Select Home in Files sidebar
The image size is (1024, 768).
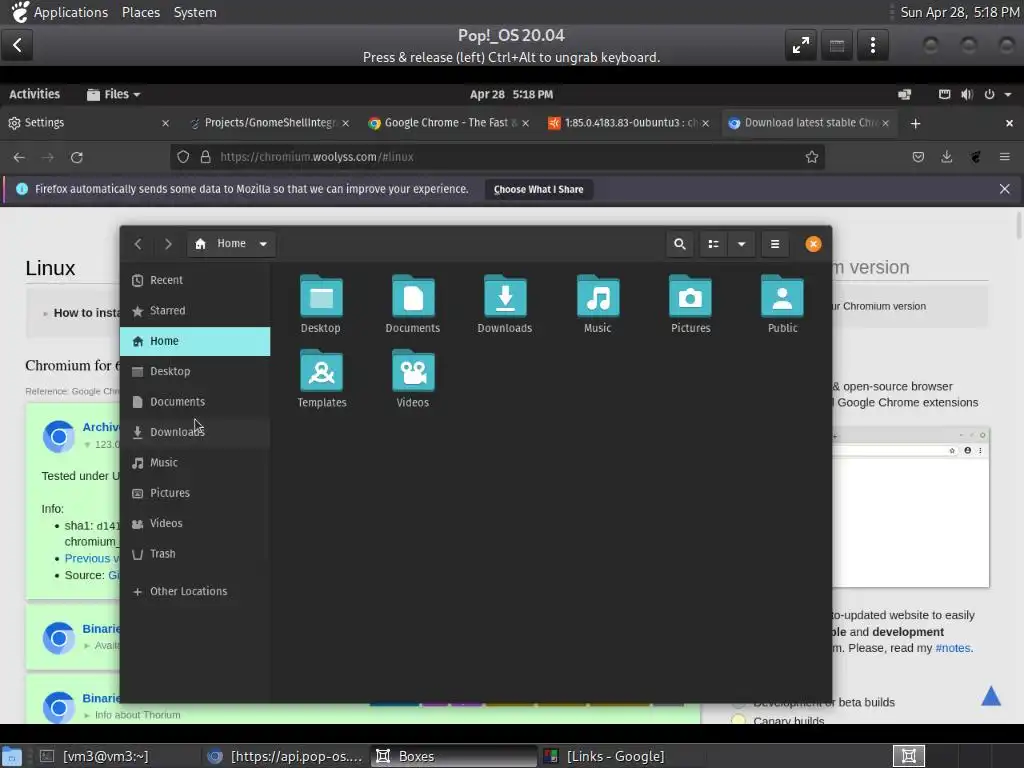pos(195,341)
